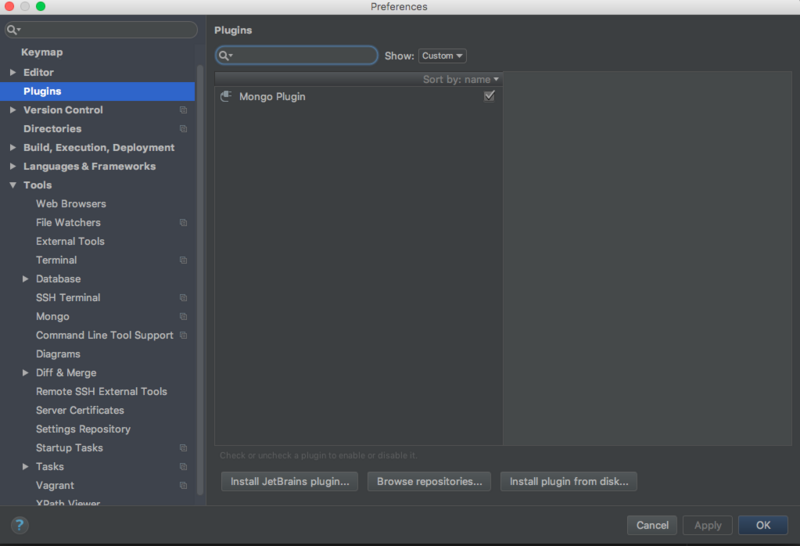Click project-level copy icon next to Tasks
This screenshot has height=546, width=800.
pos(183,466)
